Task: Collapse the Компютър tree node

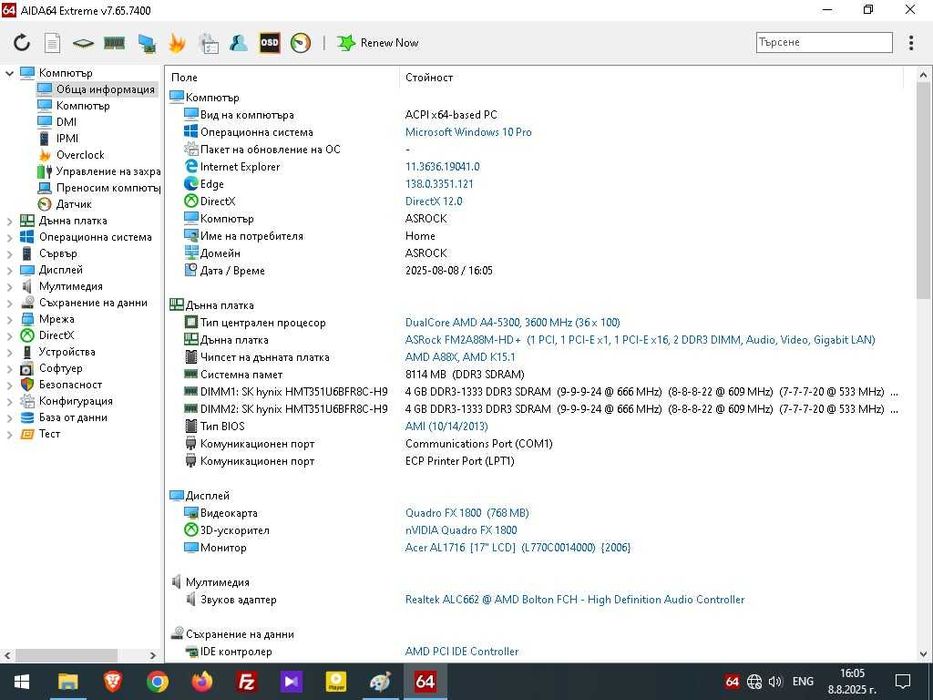Action: pos(9,73)
